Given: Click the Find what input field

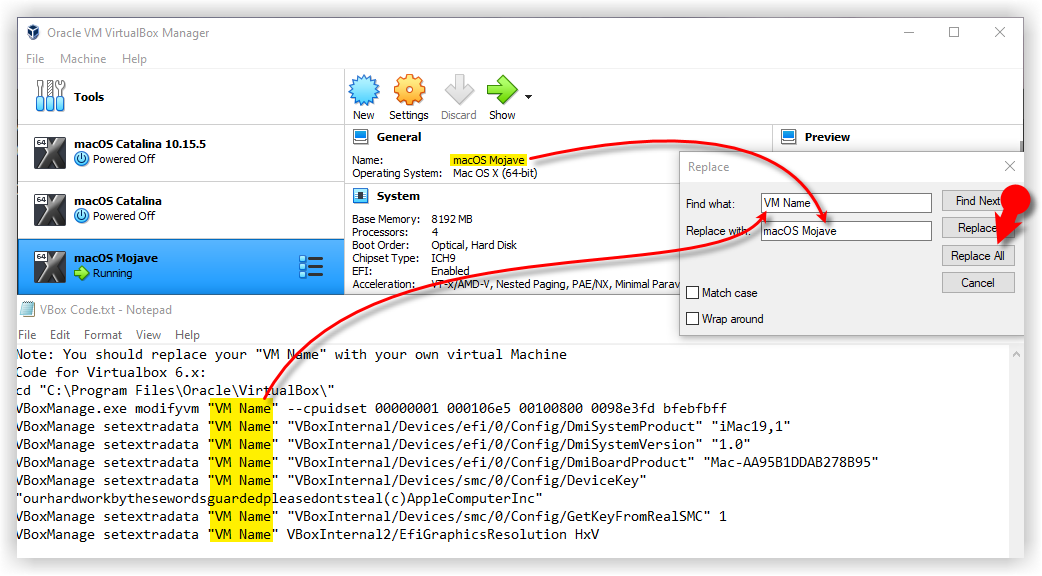Looking at the screenshot, I should click(x=846, y=203).
